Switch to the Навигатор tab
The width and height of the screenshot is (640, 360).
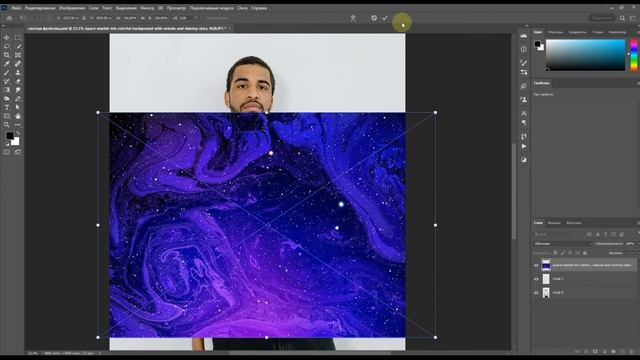point(617,32)
